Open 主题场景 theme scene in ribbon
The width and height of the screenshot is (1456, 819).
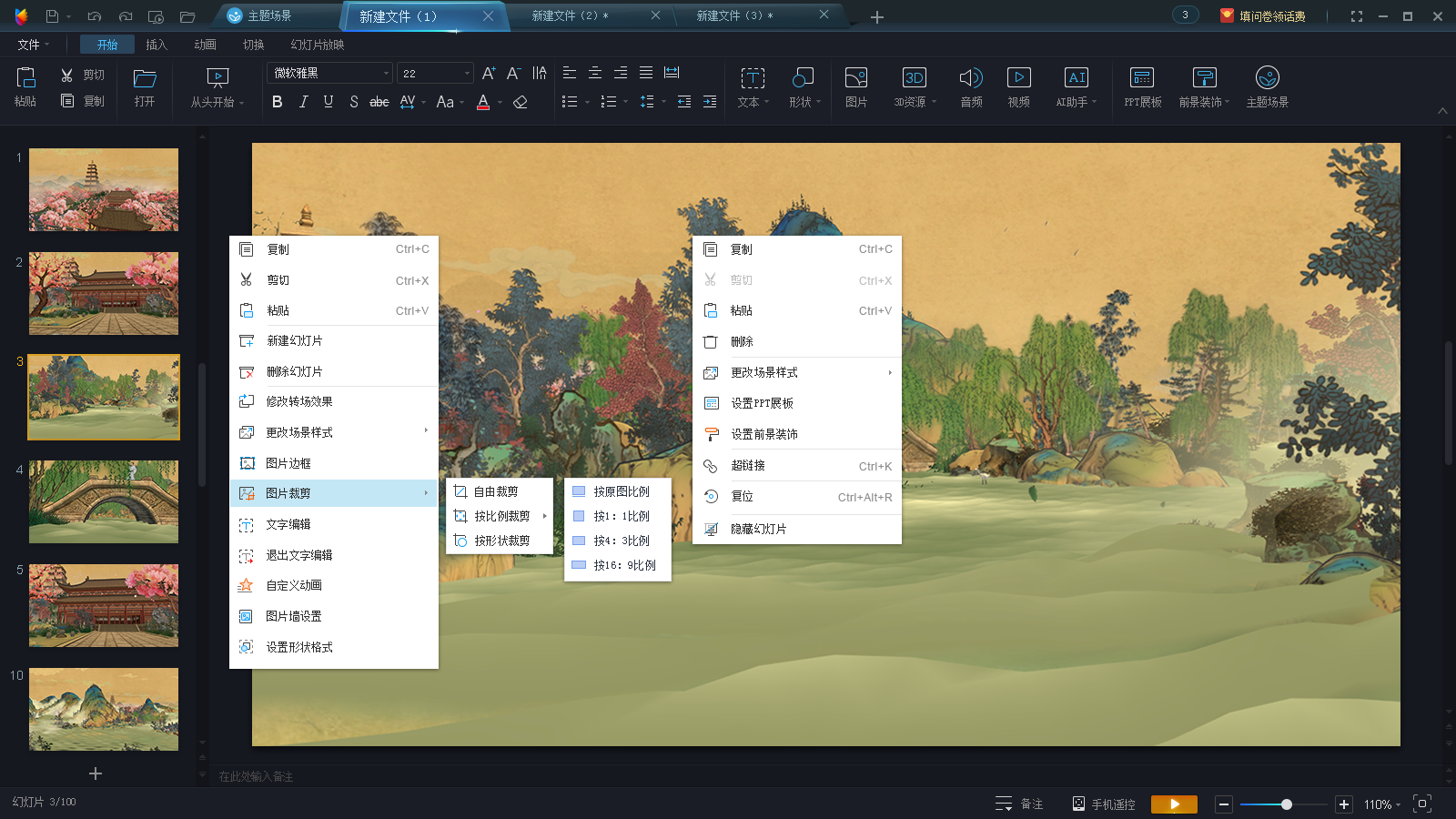(1268, 86)
